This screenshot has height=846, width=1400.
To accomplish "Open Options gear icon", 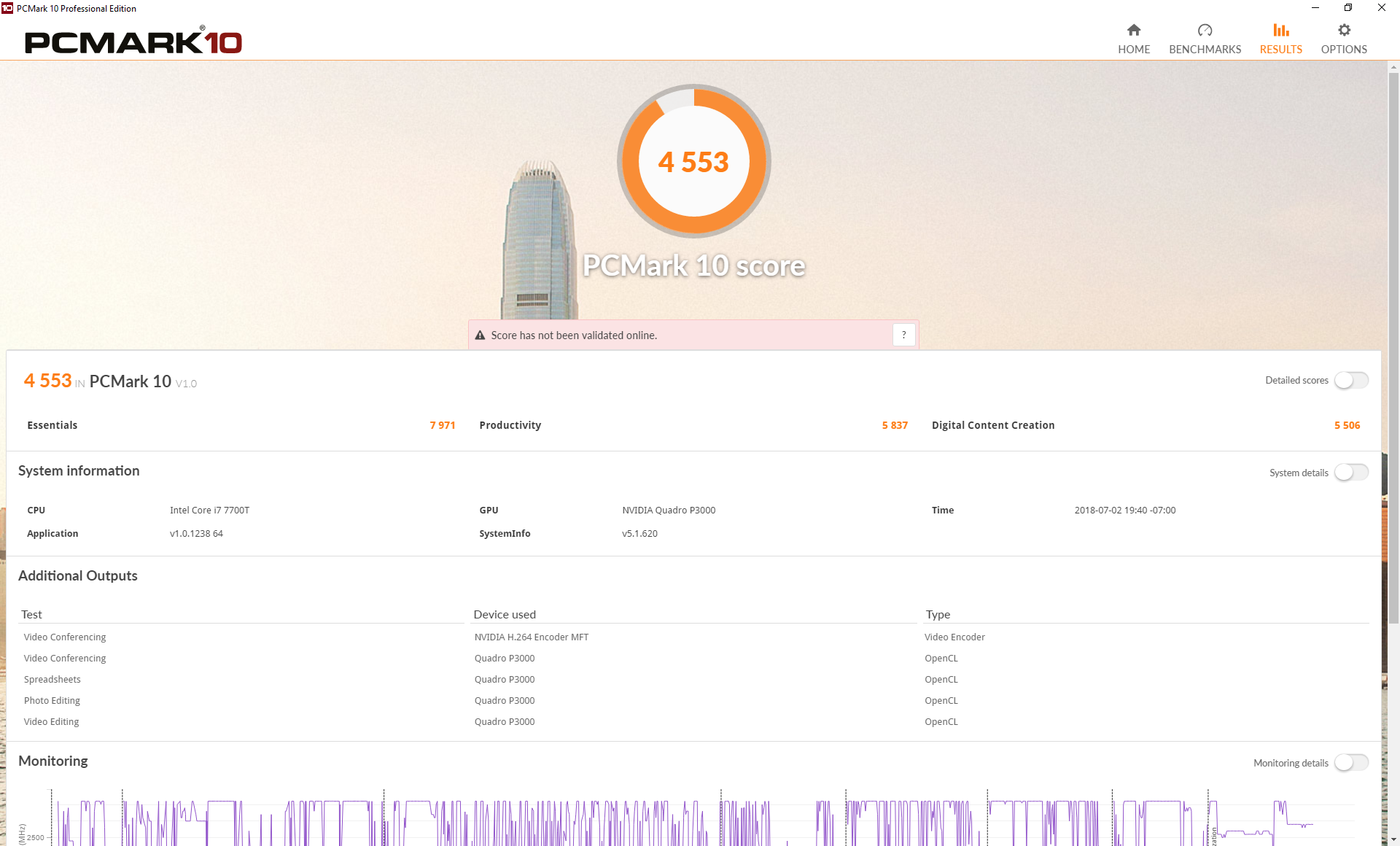I will pos(1344,30).
